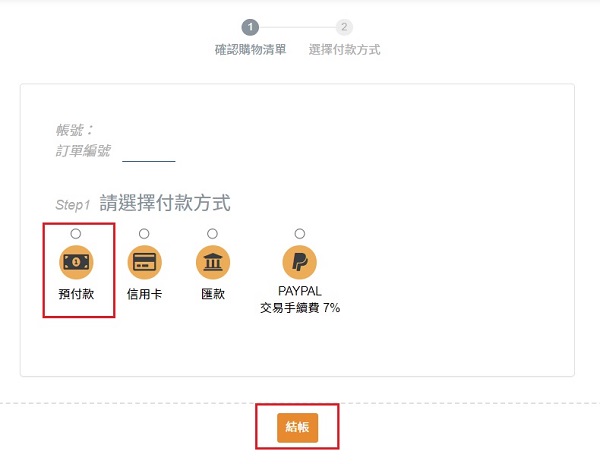Select the 匯款 radio button
The image size is (600, 464).
212,233
